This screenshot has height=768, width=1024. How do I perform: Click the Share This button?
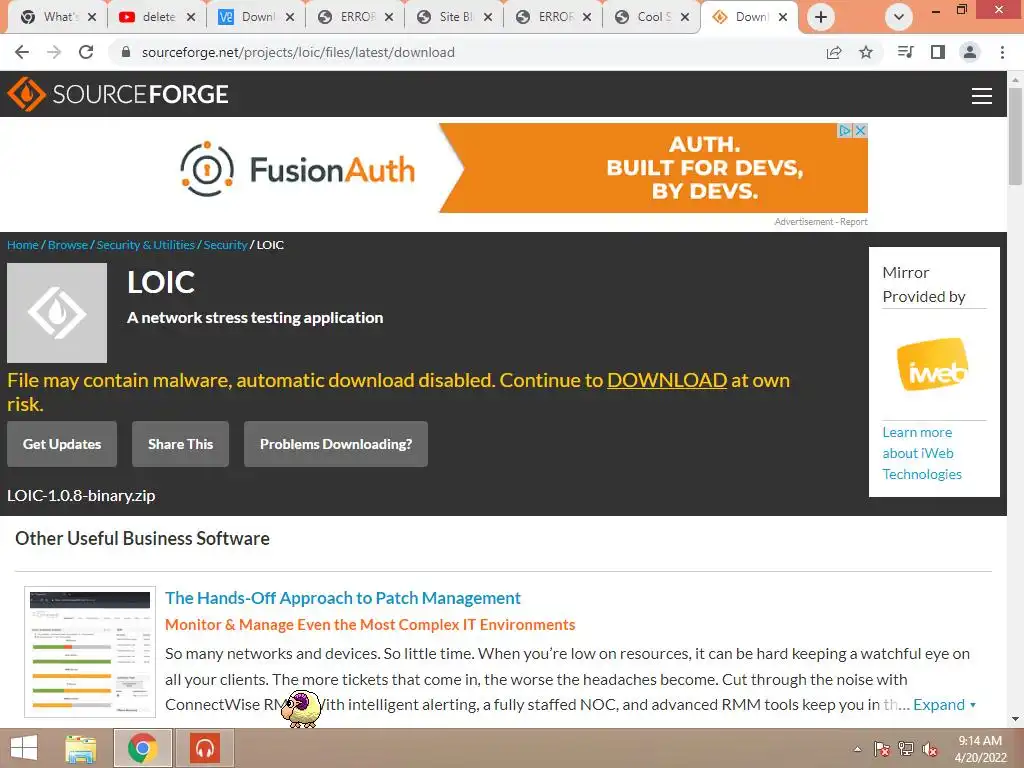click(180, 444)
